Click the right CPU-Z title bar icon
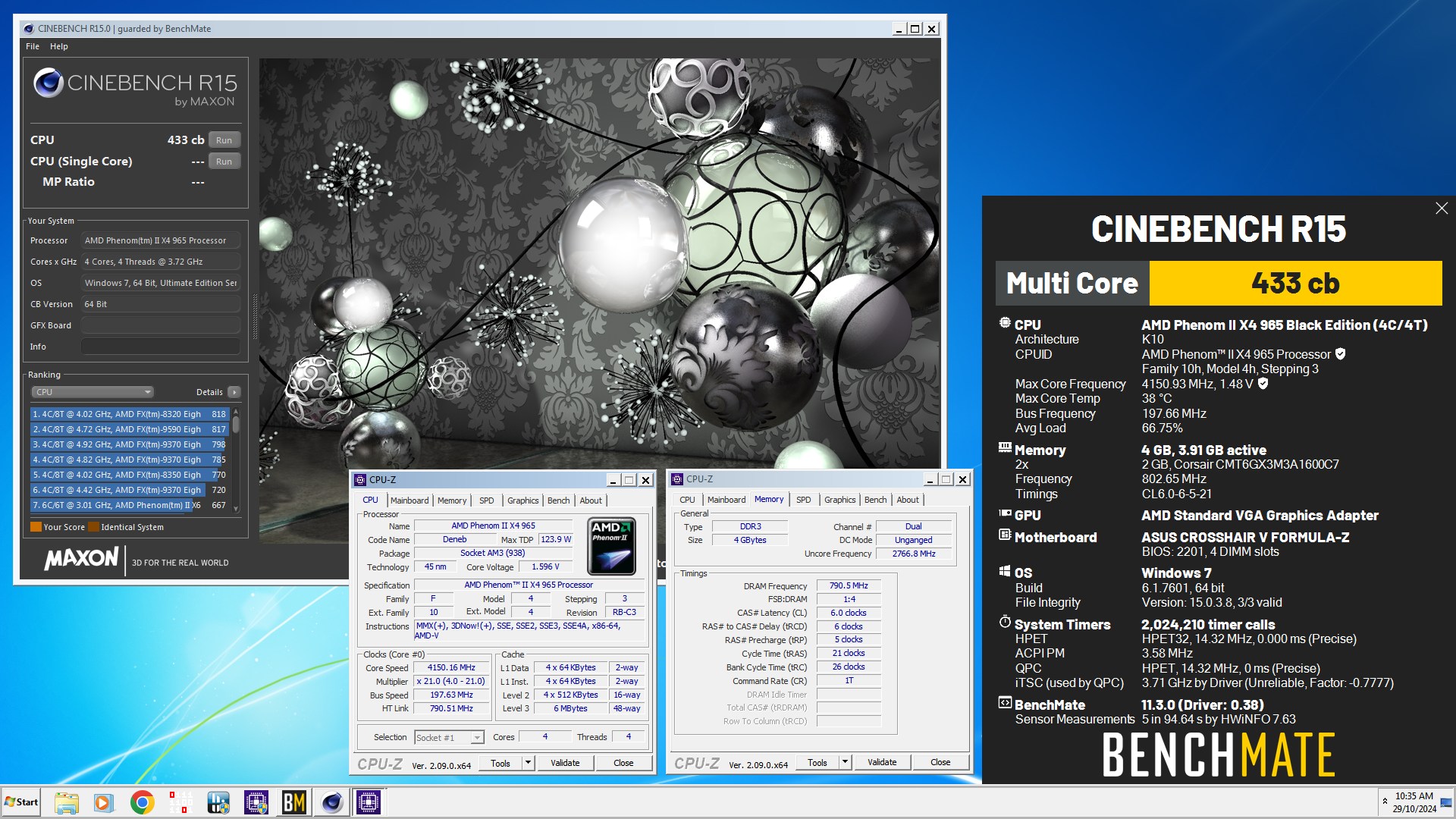 coord(677,479)
